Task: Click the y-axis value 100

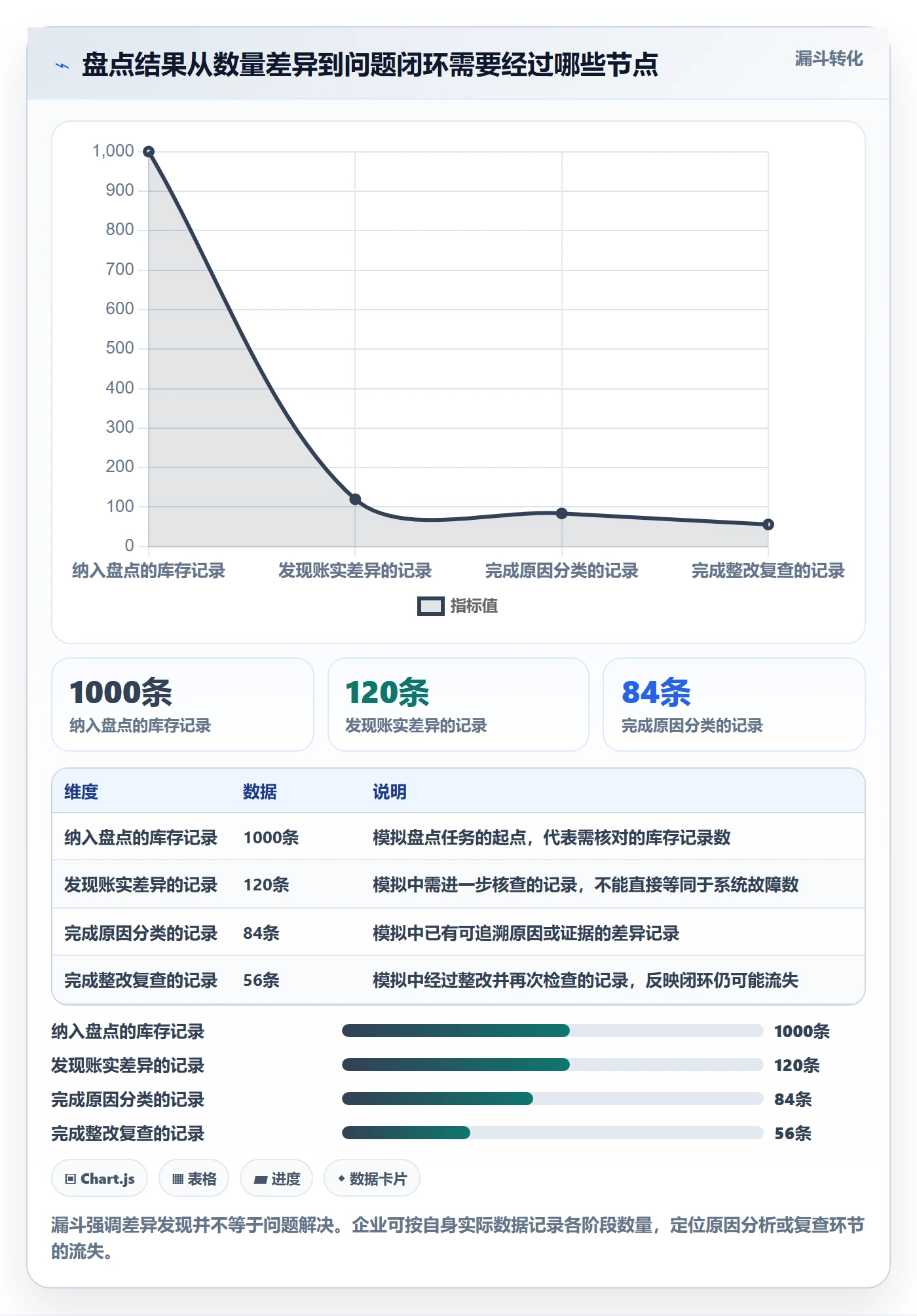Action: [120, 506]
